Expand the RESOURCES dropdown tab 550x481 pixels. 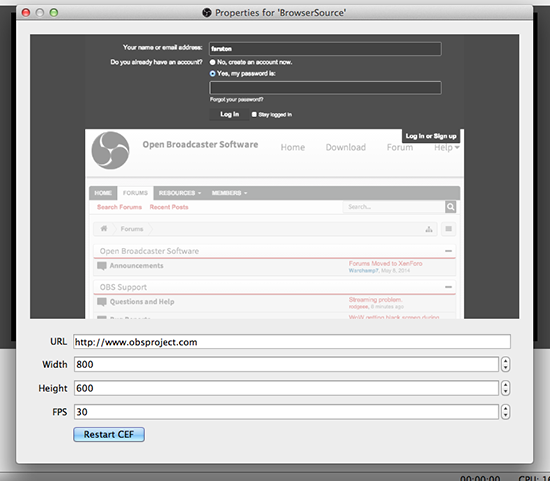pos(180,193)
